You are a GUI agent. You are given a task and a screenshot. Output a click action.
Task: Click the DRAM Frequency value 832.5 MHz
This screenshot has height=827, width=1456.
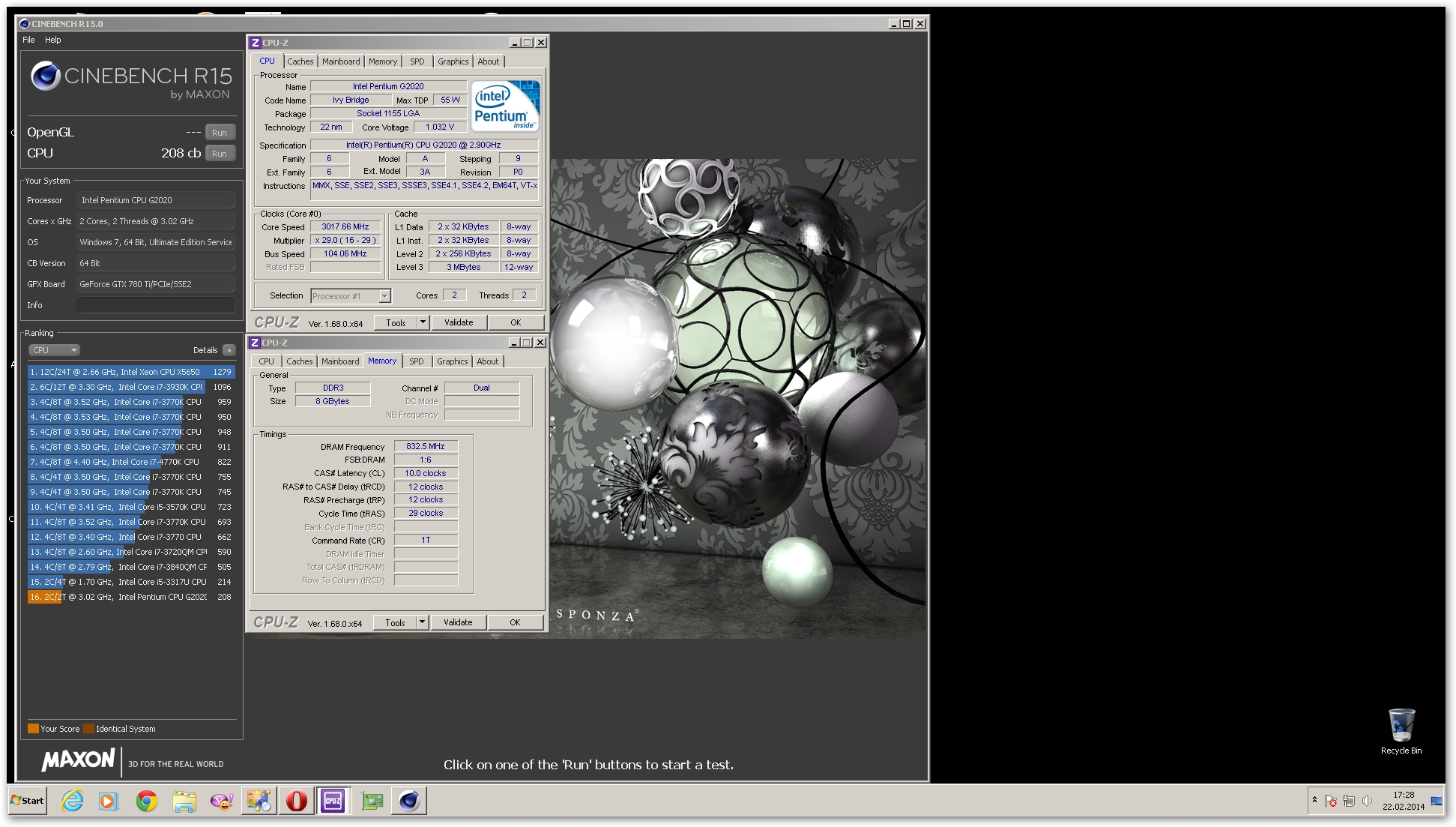click(426, 446)
